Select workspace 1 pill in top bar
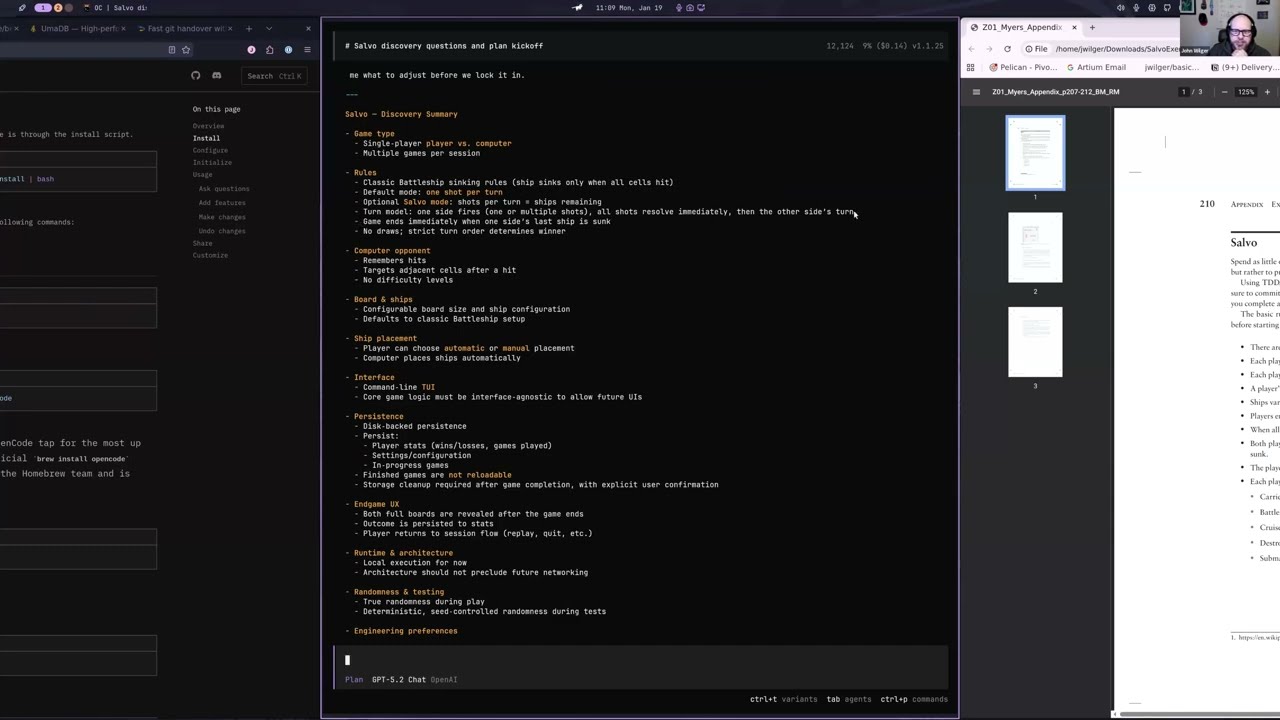The width and height of the screenshot is (1280, 720). (x=43, y=7)
